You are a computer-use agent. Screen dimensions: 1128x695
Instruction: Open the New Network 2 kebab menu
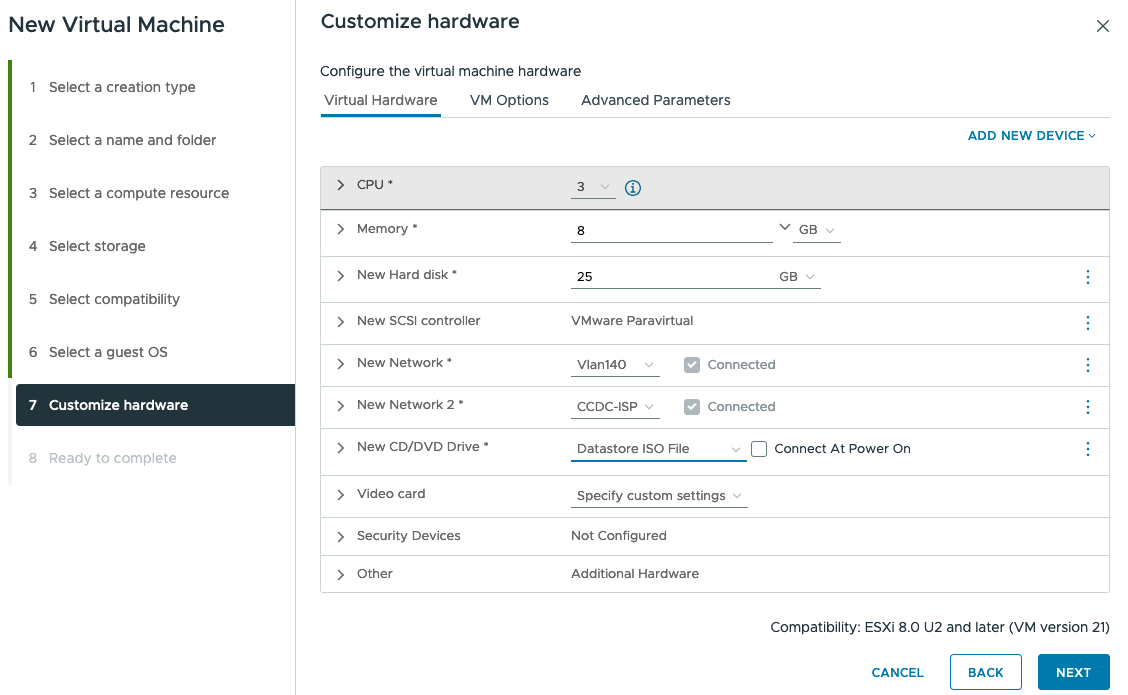tap(1088, 407)
